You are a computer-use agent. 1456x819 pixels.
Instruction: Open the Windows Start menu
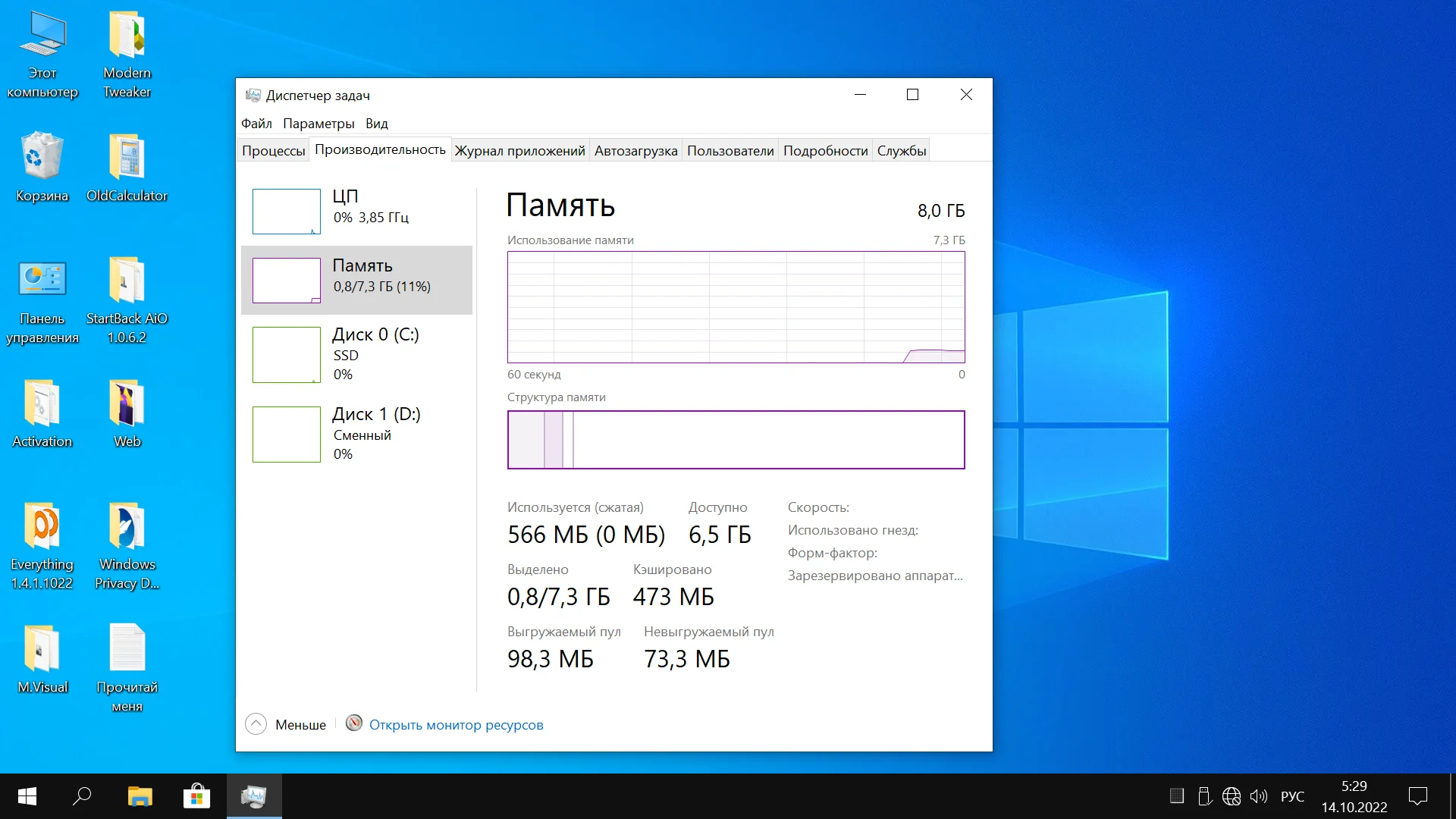pyautogui.click(x=27, y=796)
